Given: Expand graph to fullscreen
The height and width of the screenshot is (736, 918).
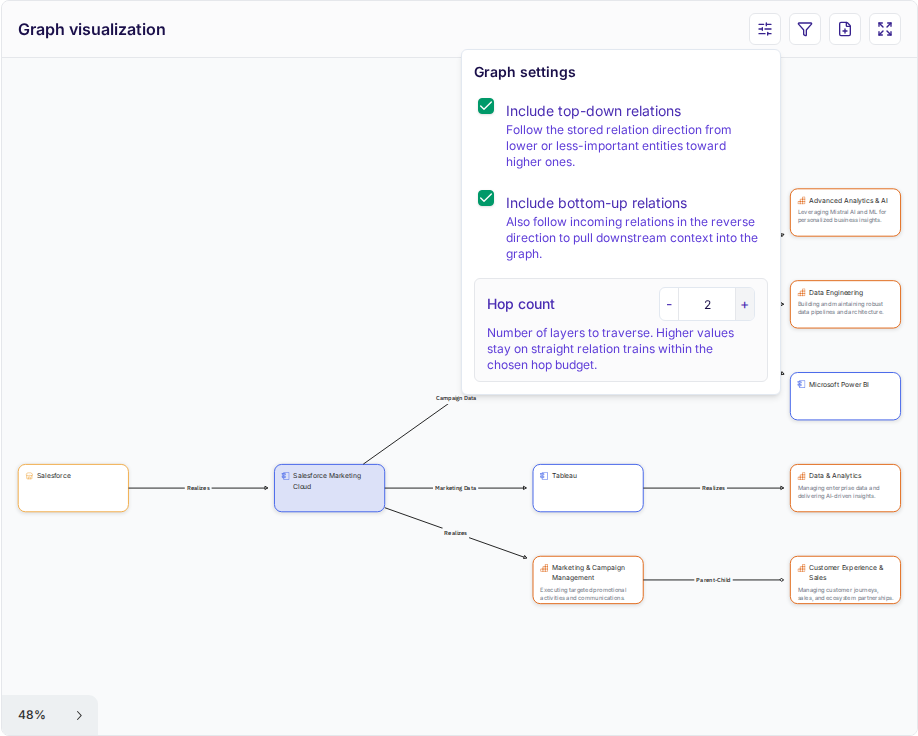Looking at the screenshot, I should [885, 29].
